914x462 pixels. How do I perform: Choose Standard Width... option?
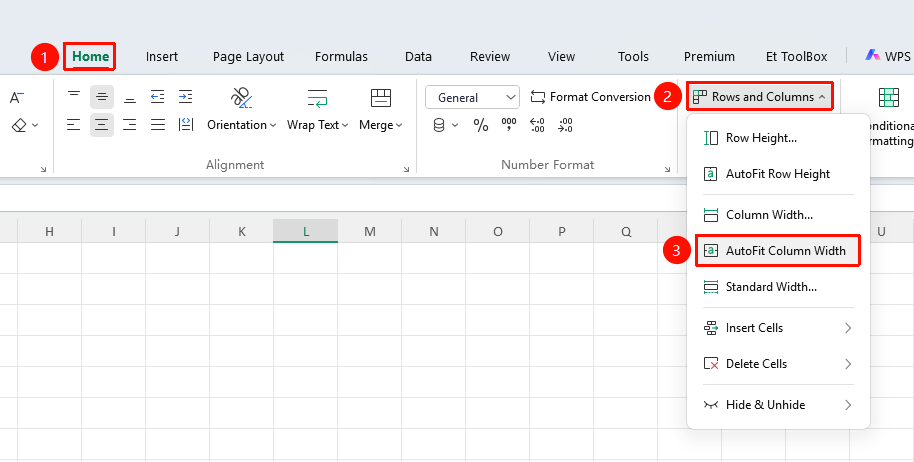[x=778, y=287]
